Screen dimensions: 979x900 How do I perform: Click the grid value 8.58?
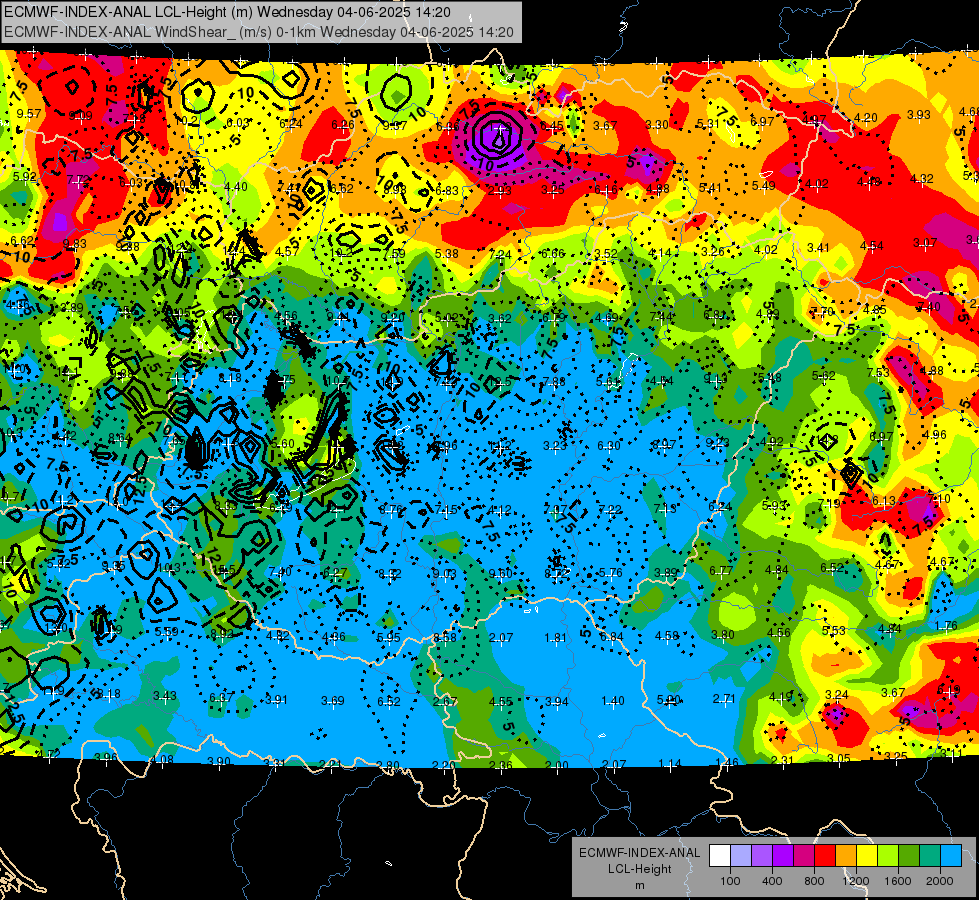[445, 638]
